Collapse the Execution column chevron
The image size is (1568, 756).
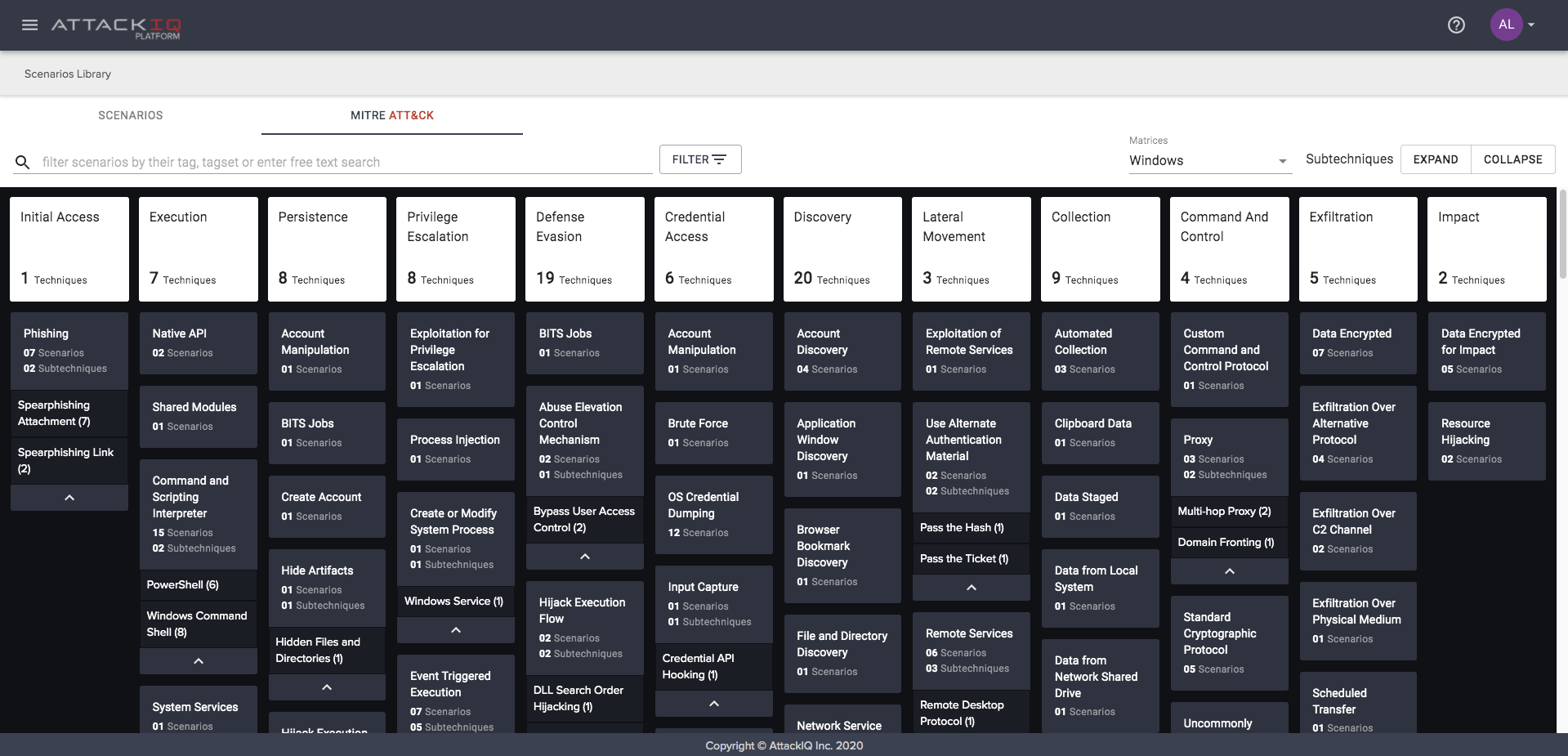pyautogui.click(x=198, y=660)
